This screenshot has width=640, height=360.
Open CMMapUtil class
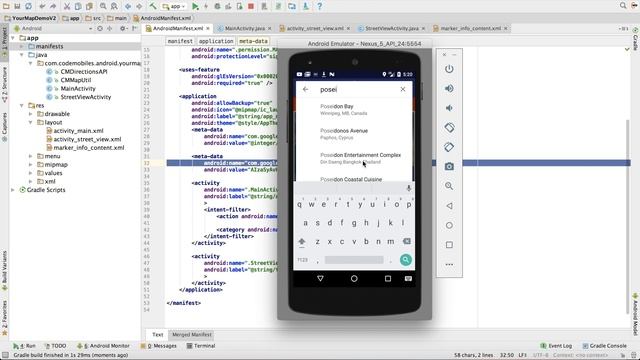pos(76,80)
